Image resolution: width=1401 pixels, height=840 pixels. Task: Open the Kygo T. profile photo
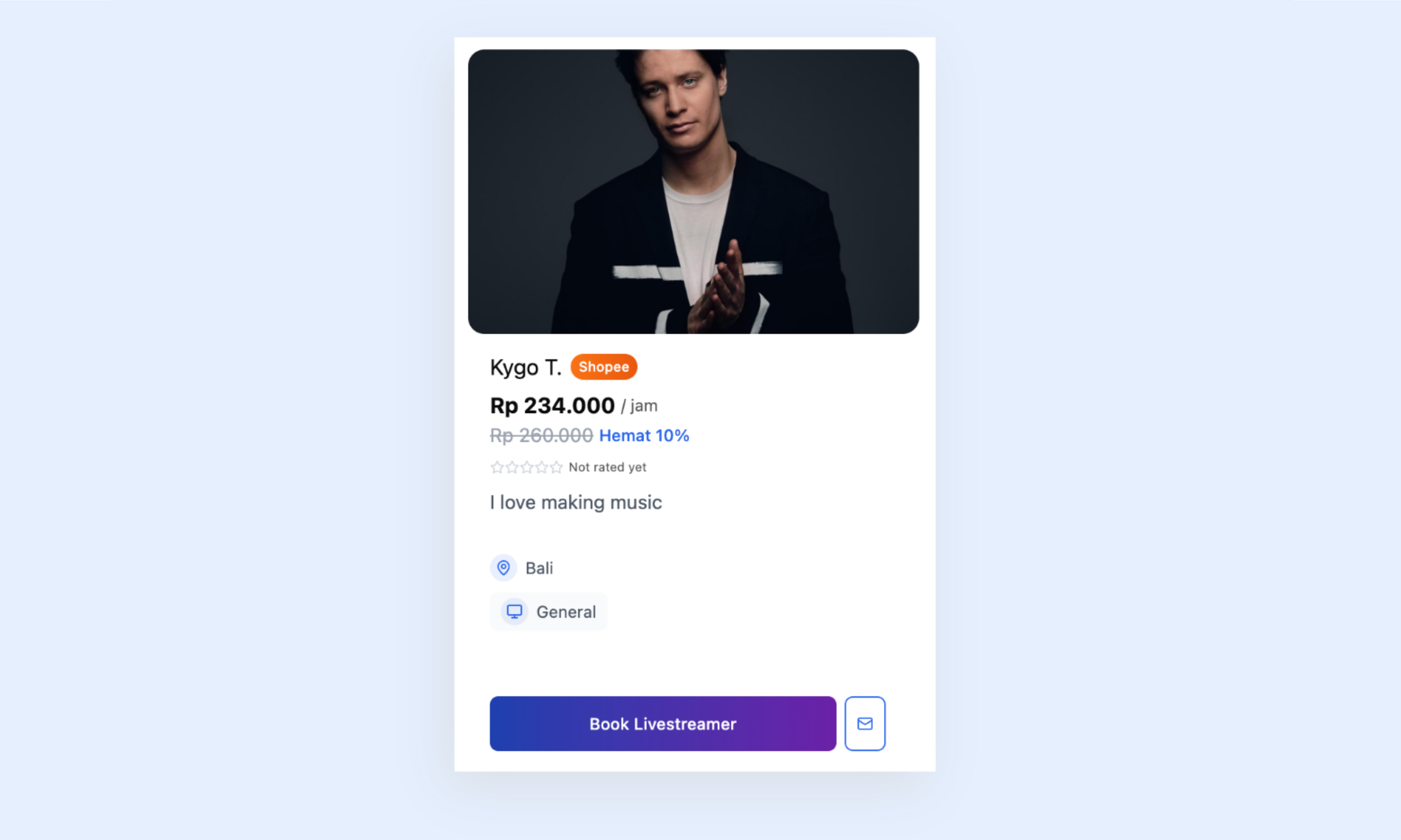pos(693,191)
